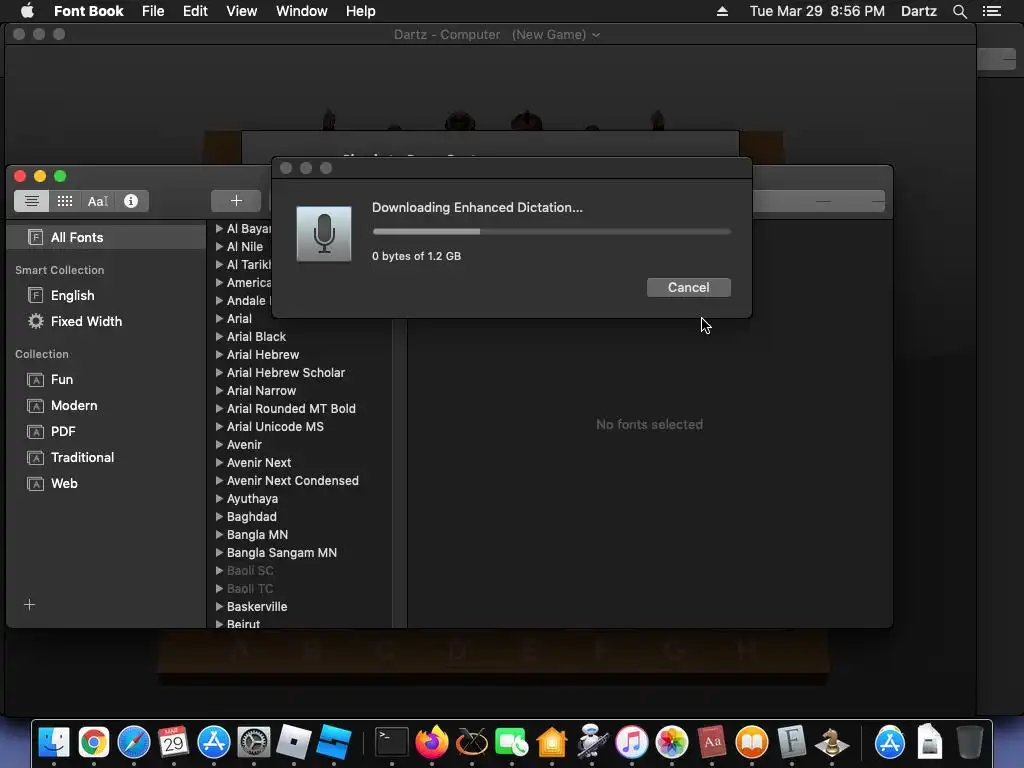1024x768 pixels.
Task: Select the All Fonts library
Action: 106,238
